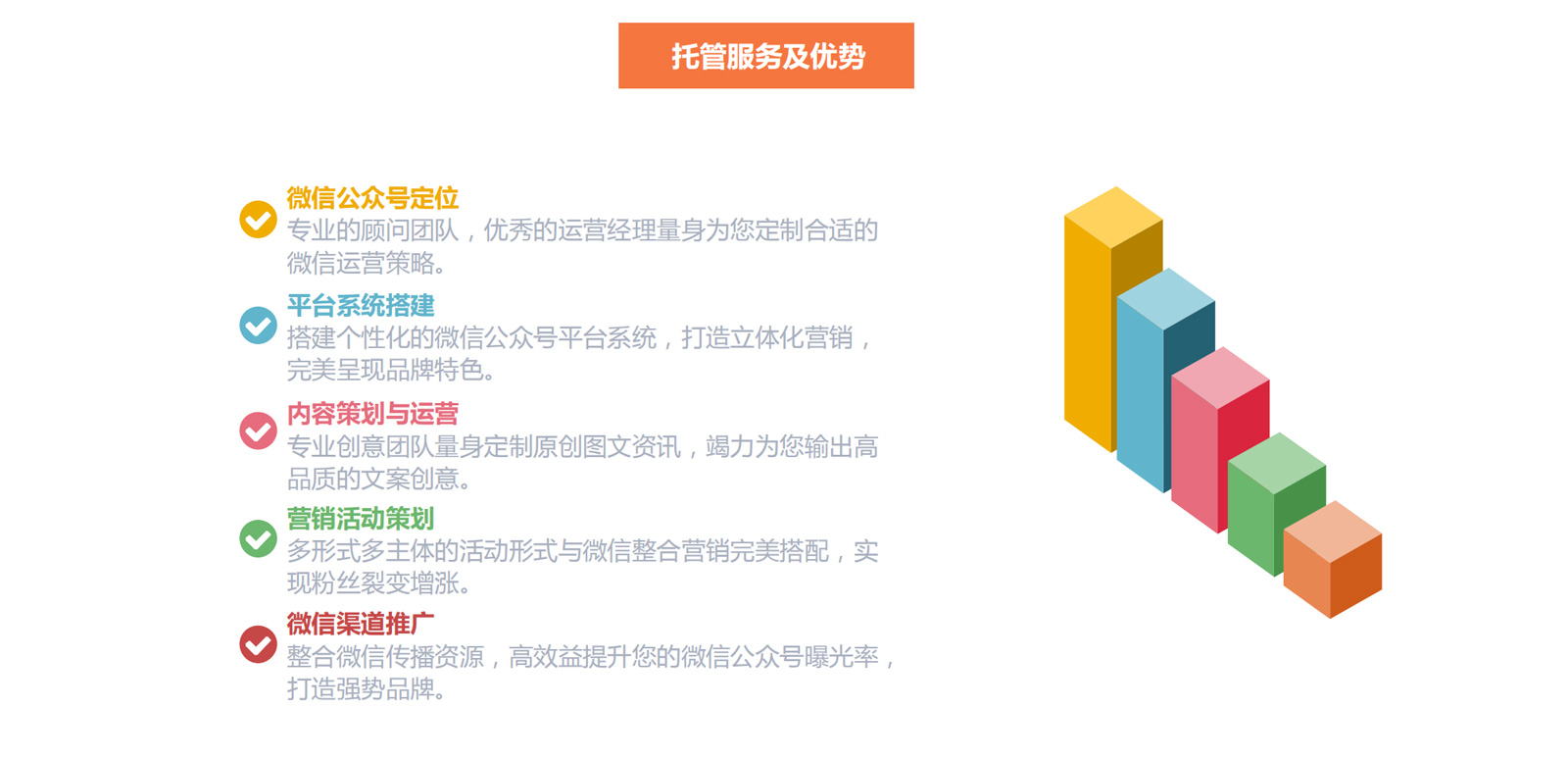Screen dimensions: 1568x759
Task: Click the description text starting 专业创意团队
Action: click(582, 462)
